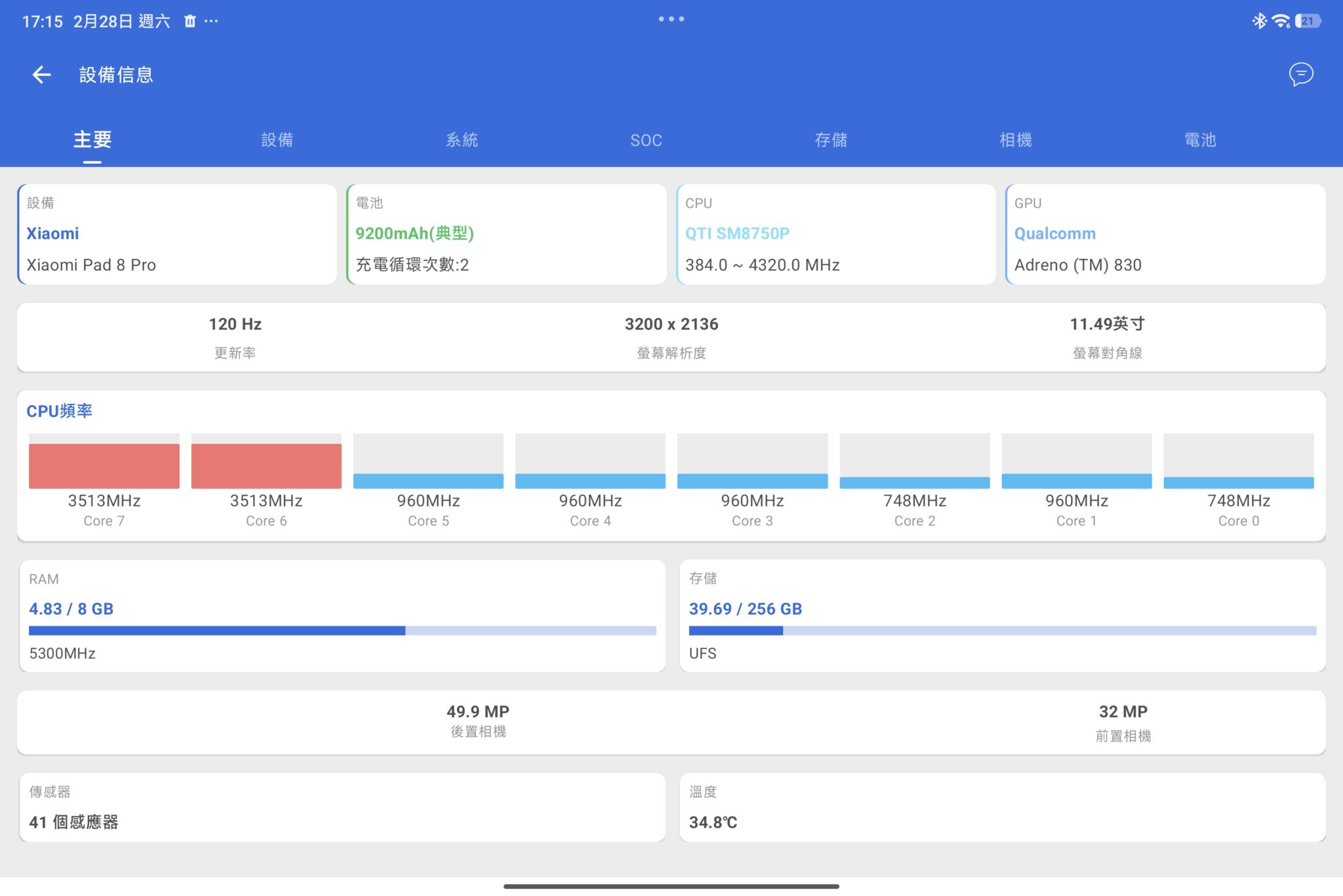Open the feedback chat bubble icon

click(1301, 74)
